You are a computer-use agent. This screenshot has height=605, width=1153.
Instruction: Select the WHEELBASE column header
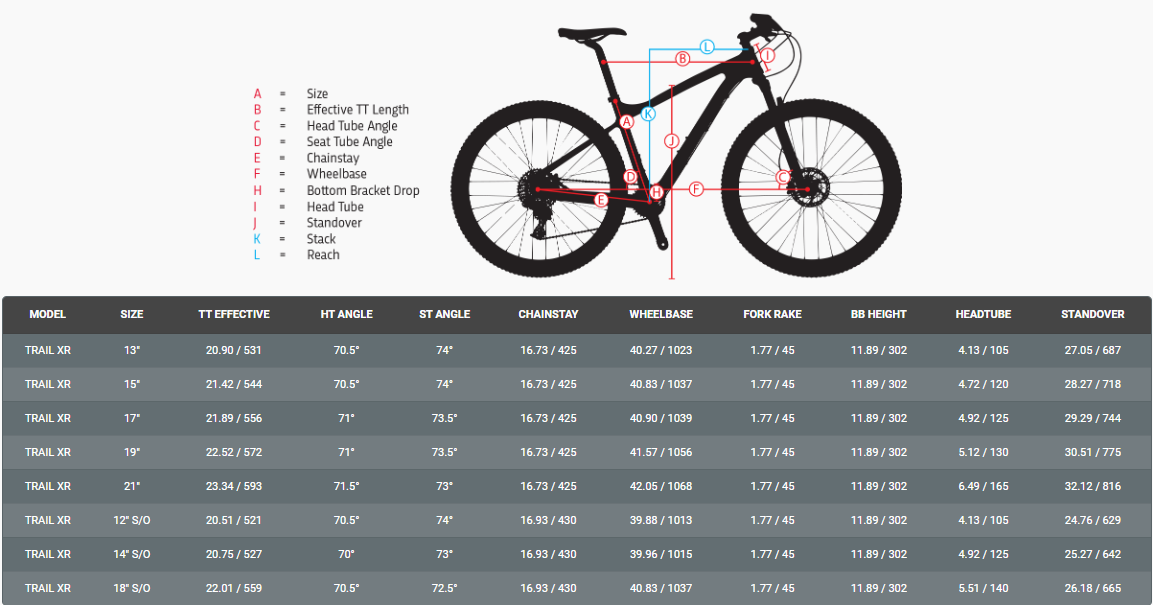(661, 314)
